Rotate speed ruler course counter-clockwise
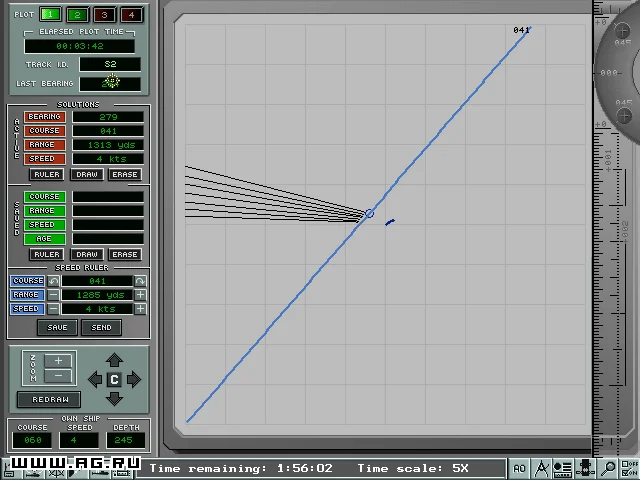Image resolution: width=640 pixels, height=480 pixels. click(53, 281)
